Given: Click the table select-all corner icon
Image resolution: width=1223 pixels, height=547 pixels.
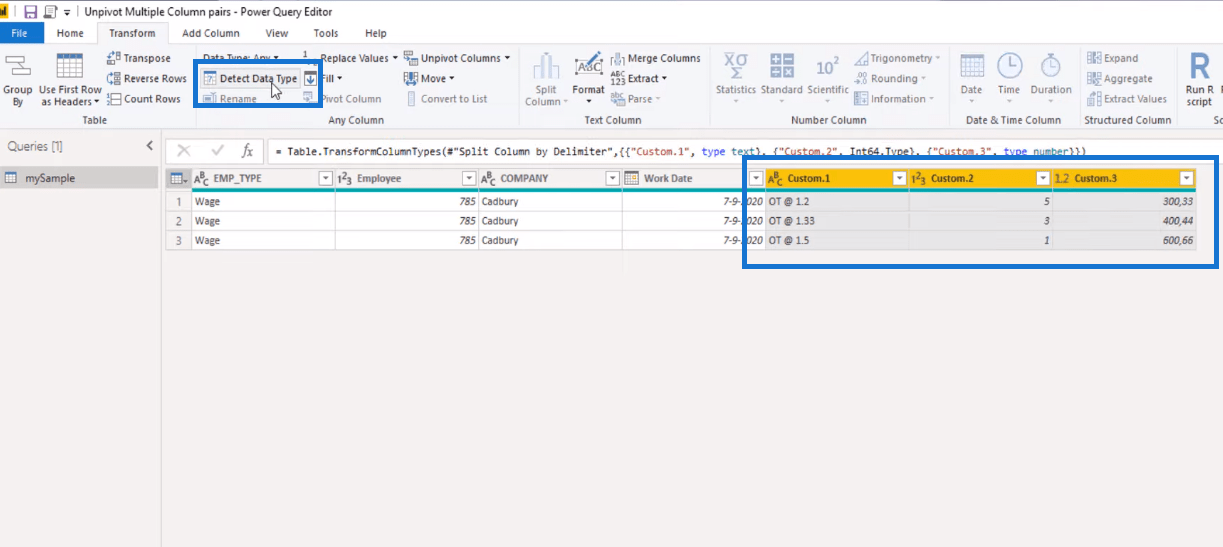Looking at the screenshot, I should pyautogui.click(x=177, y=179).
